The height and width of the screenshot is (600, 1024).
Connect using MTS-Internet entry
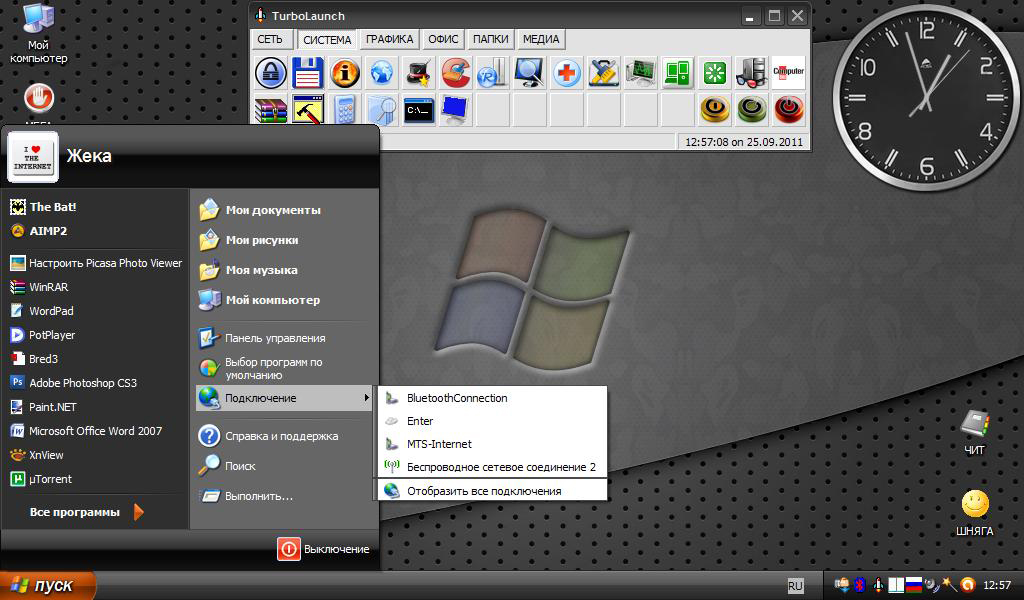click(492, 444)
